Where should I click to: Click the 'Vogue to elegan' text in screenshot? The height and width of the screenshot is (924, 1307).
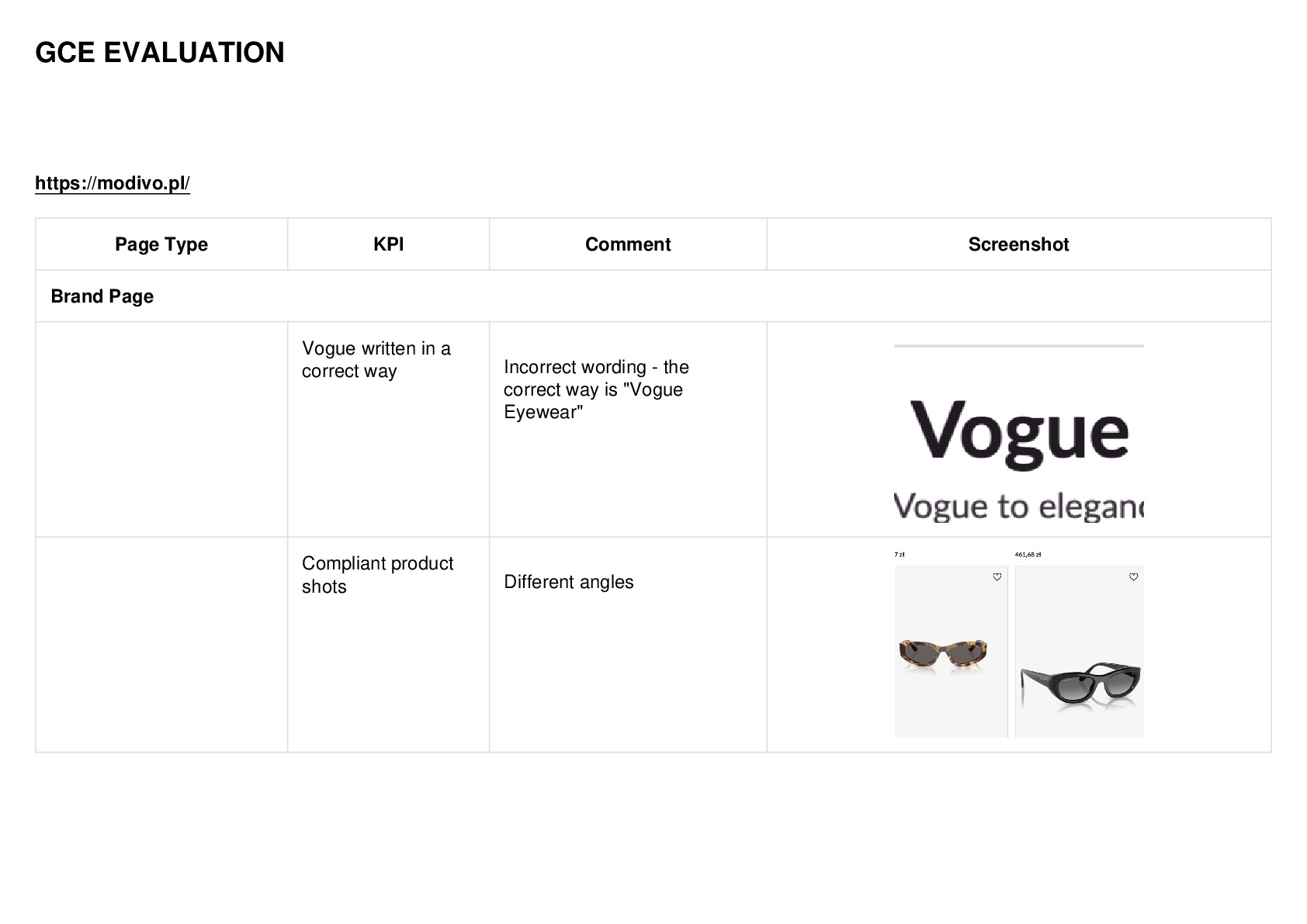click(x=1018, y=507)
